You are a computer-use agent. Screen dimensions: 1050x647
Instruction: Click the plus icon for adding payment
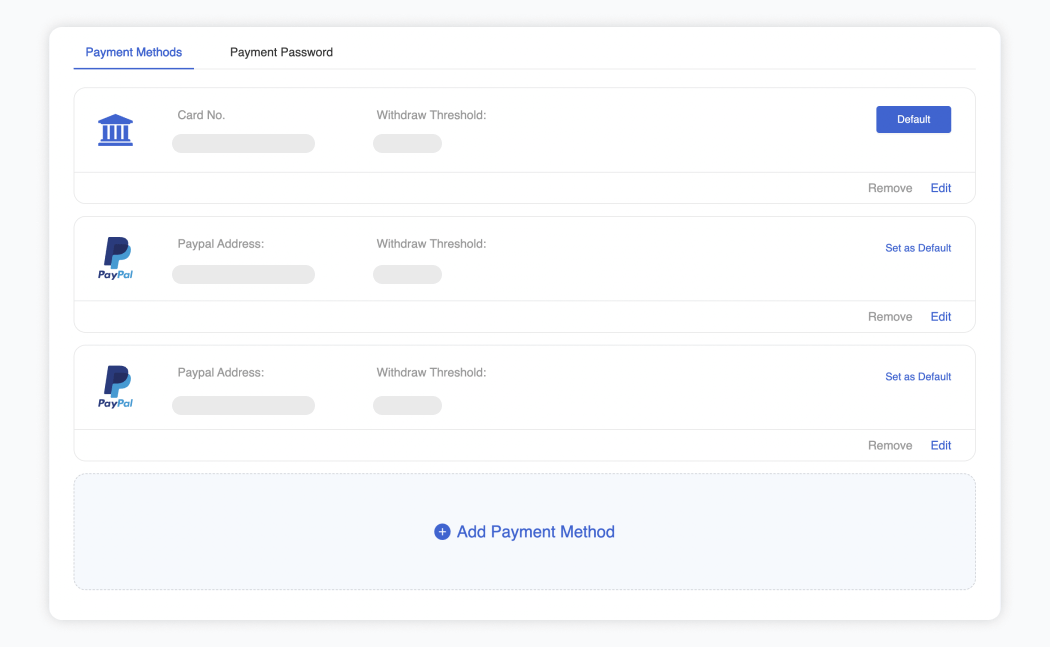pos(442,532)
